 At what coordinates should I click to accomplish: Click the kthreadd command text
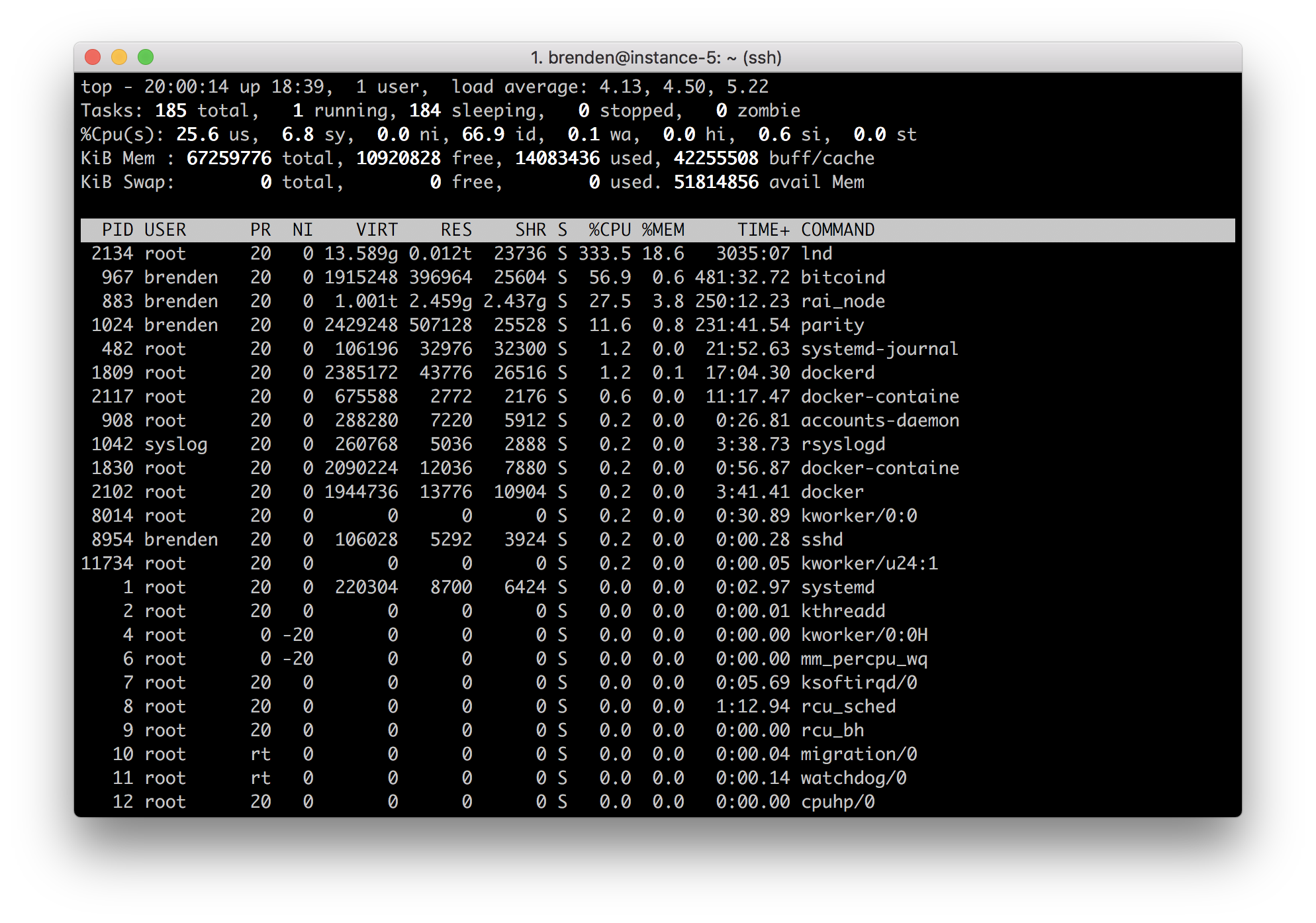point(843,611)
